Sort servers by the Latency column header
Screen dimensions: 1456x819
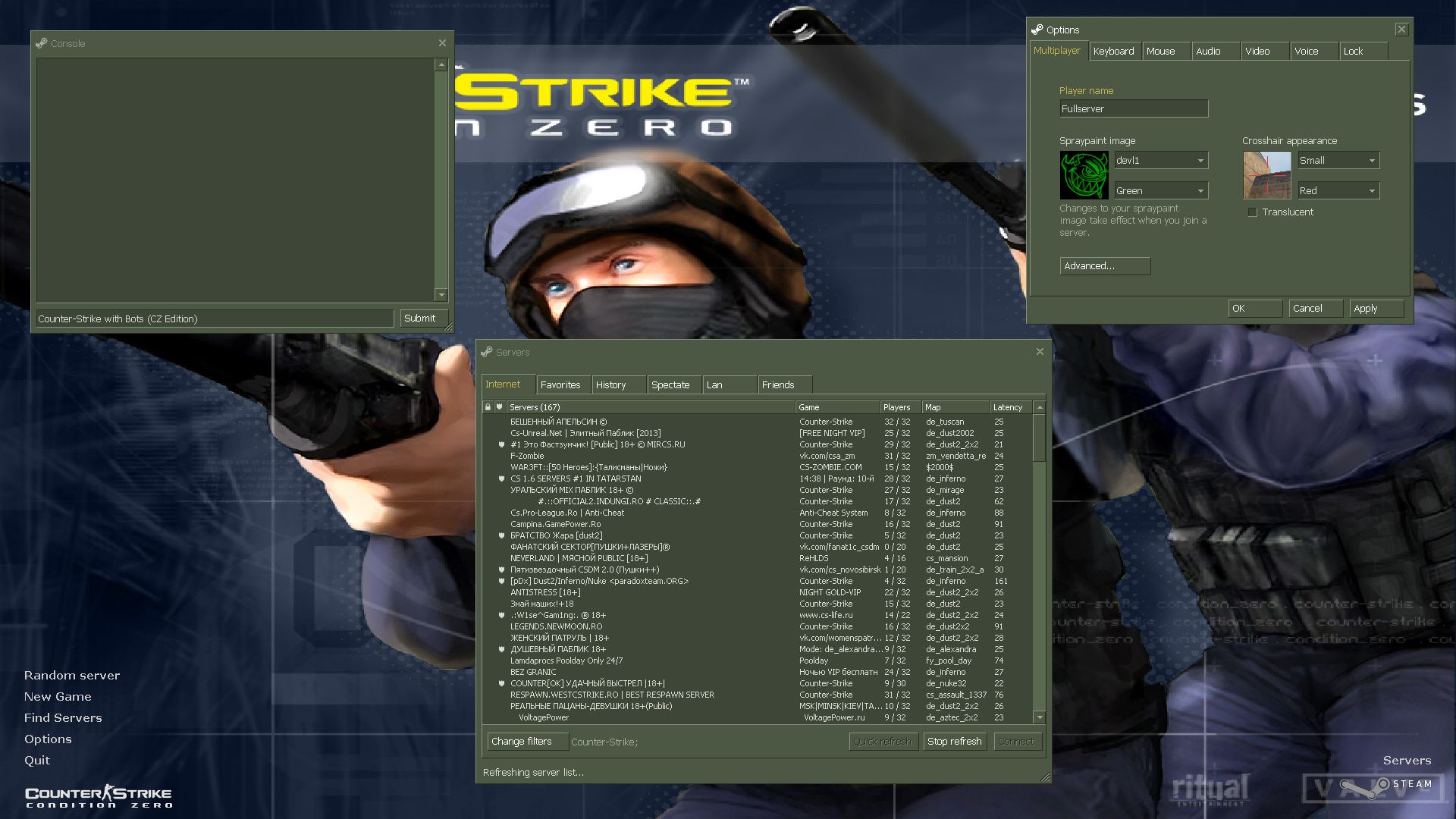1012,407
